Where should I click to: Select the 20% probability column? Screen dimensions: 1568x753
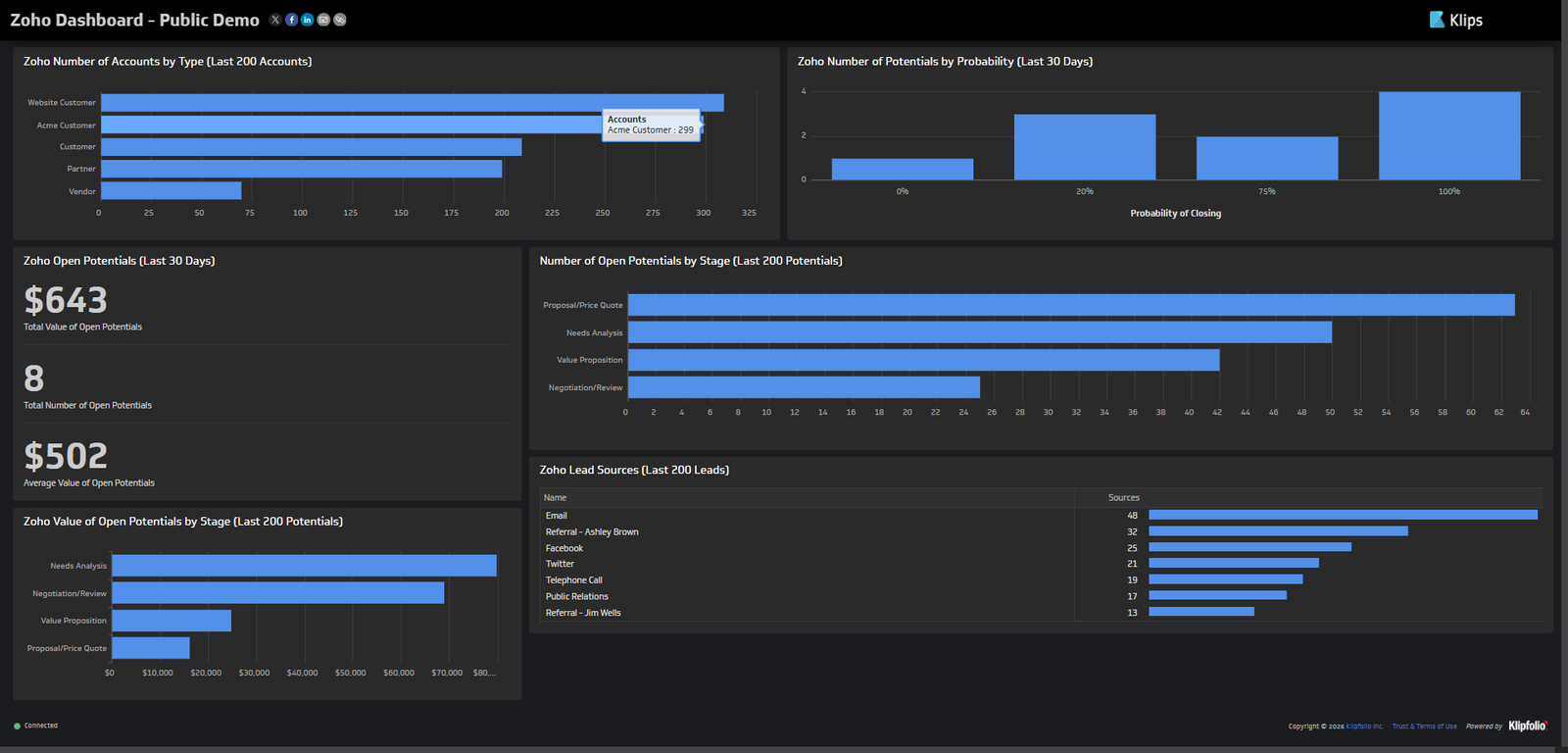(x=1085, y=147)
